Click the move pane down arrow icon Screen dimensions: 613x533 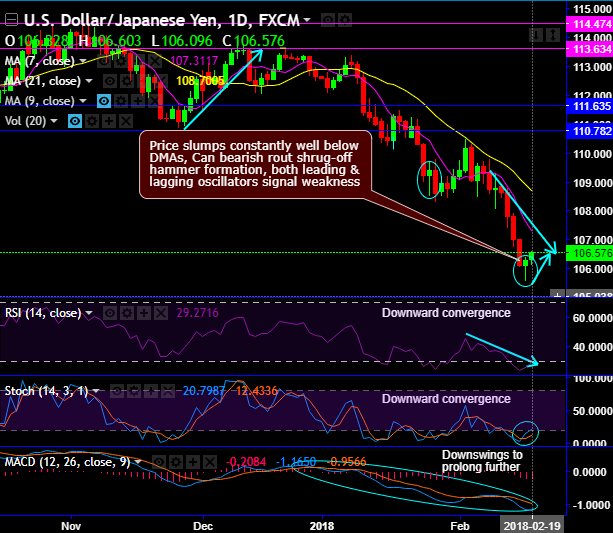click(536, 35)
